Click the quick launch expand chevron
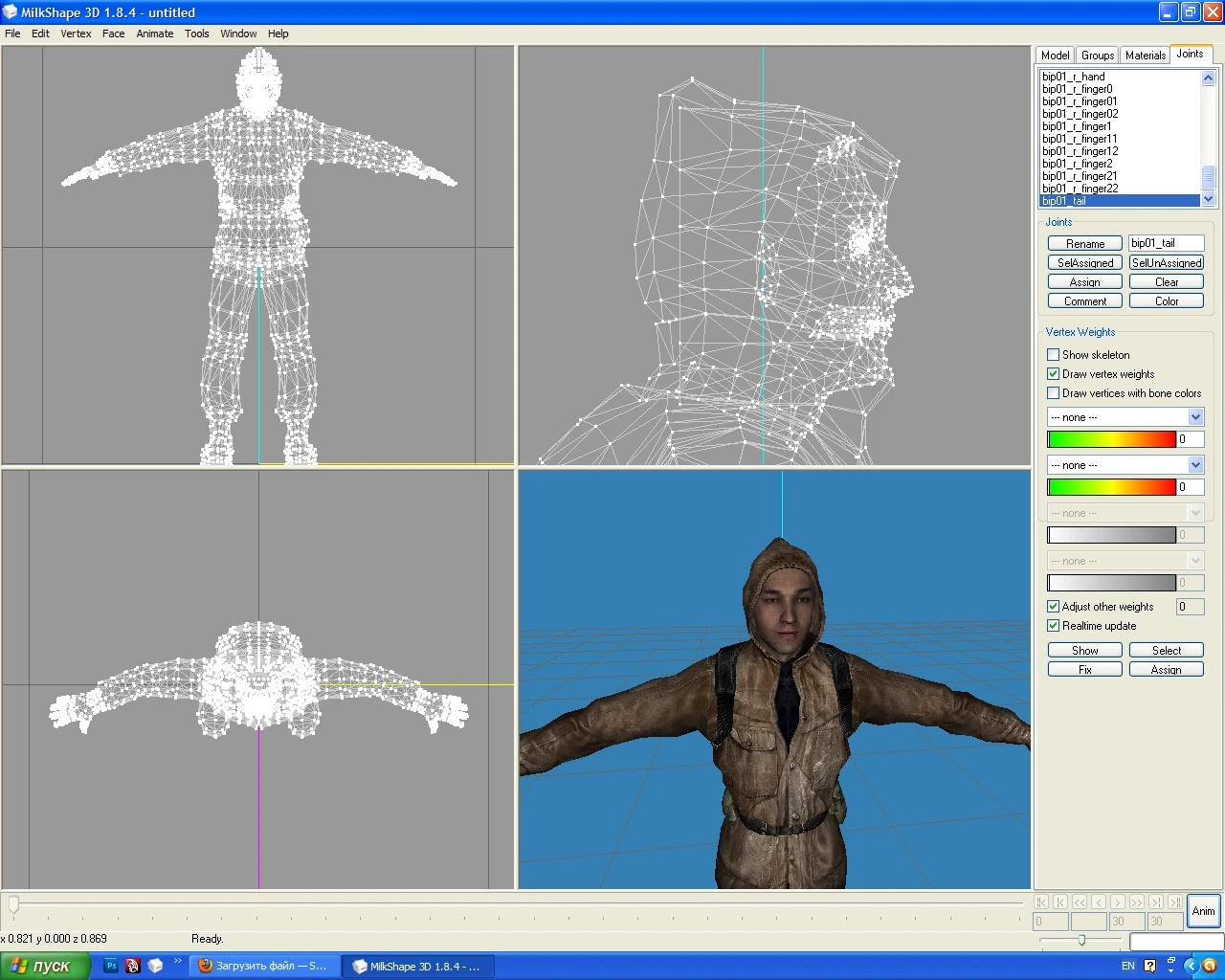Viewport: 1225px width, 980px height. tap(177, 962)
